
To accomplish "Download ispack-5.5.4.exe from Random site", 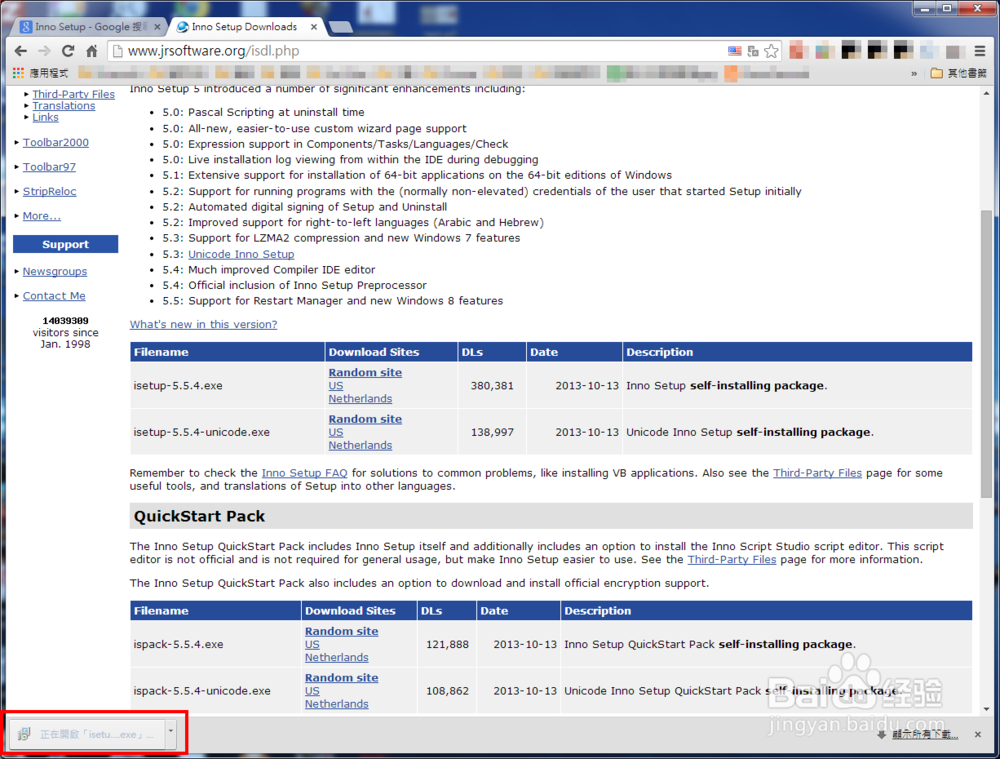I will click(x=341, y=631).
